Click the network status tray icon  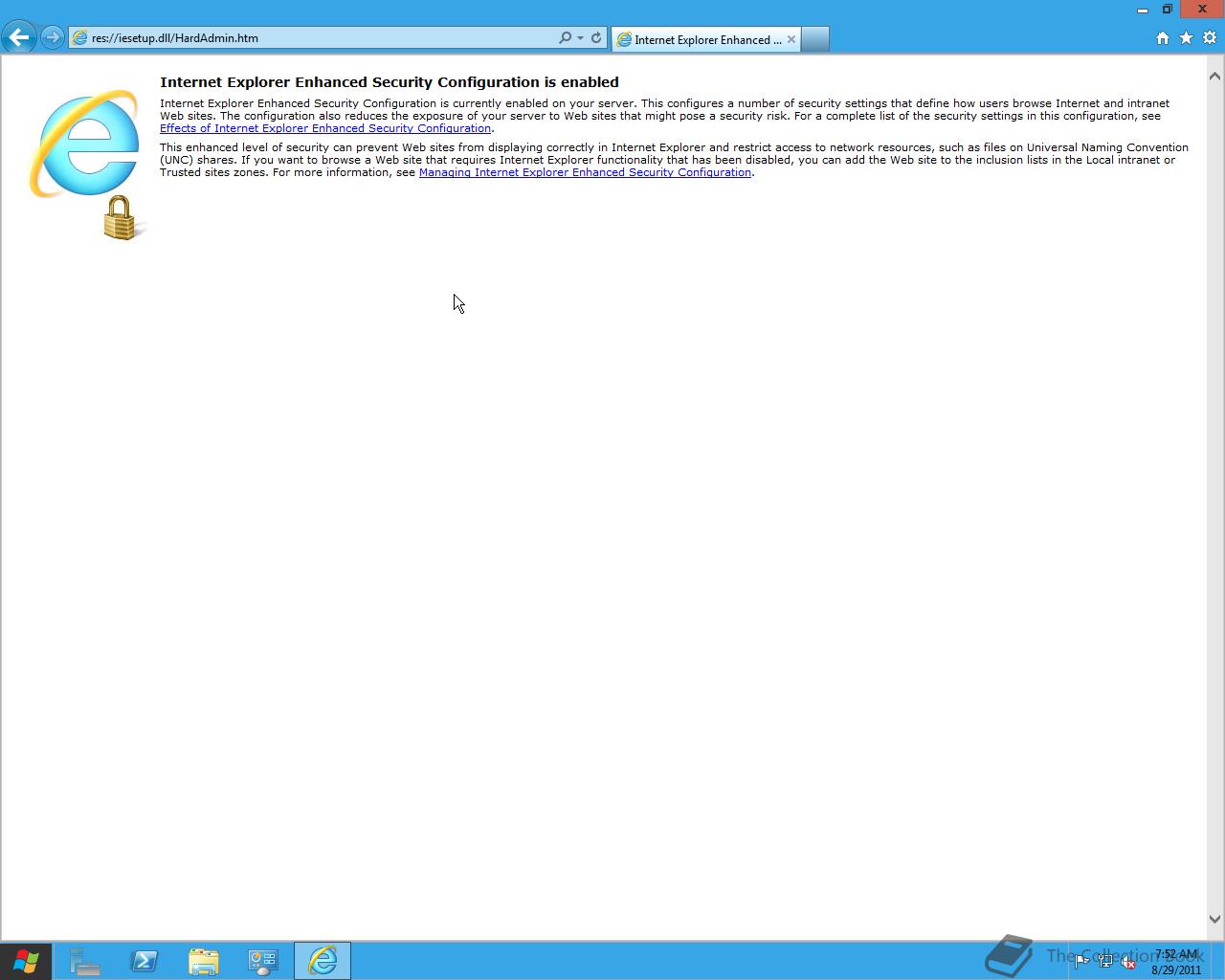(x=1105, y=962)
